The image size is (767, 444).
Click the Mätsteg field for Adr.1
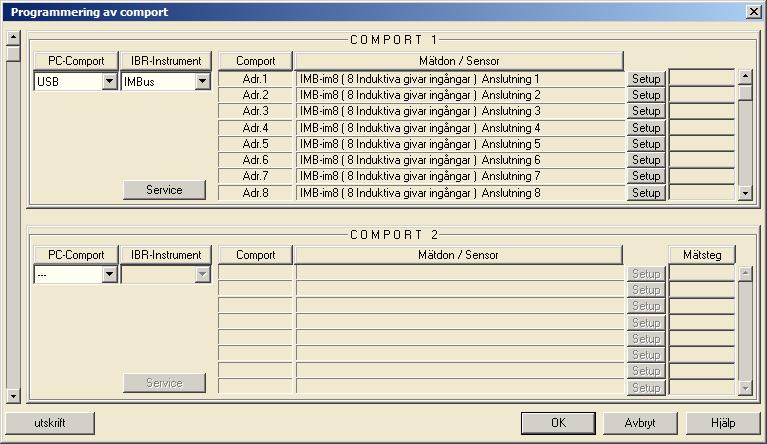[702, 78]
